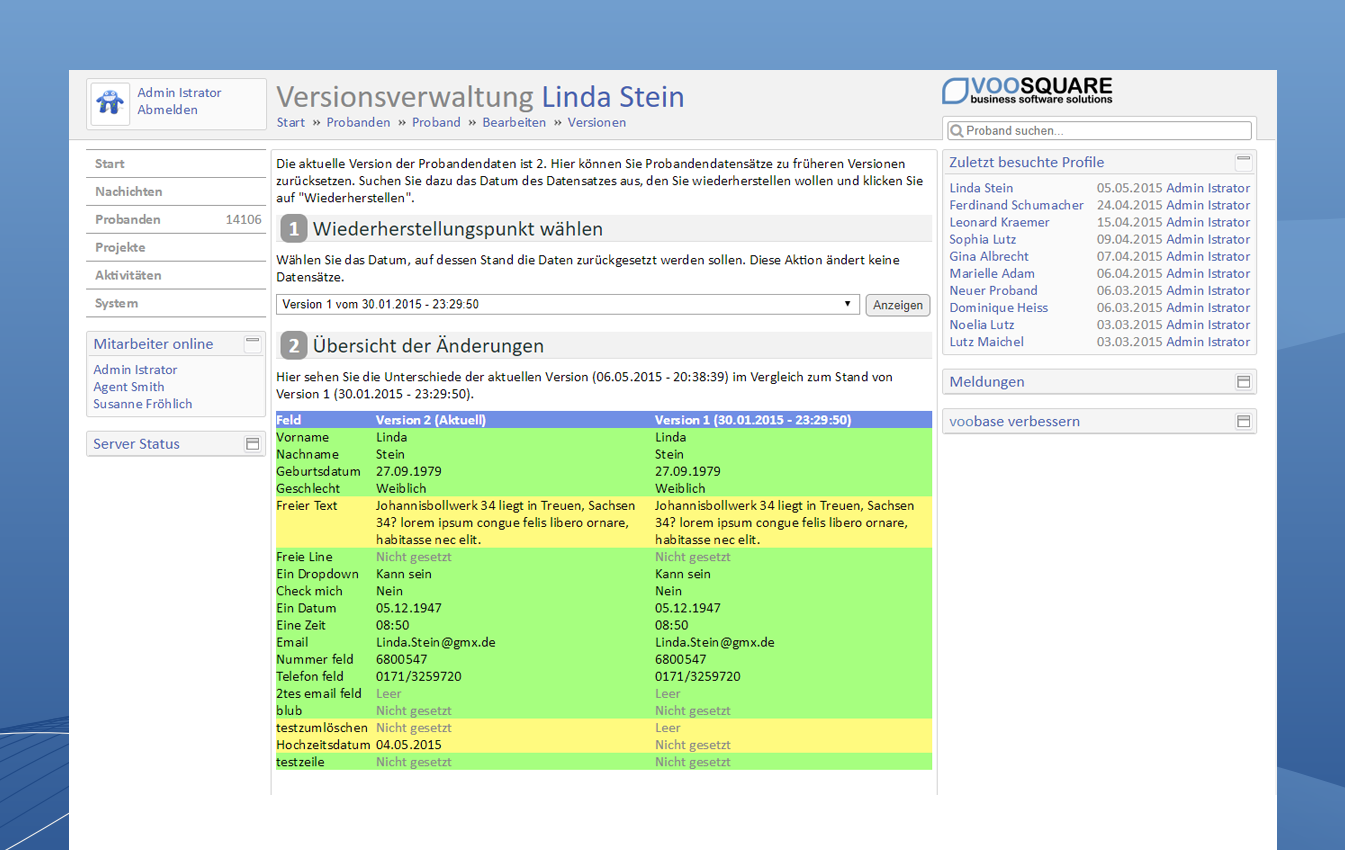
Task: Click the Server Status panel title
Action: [136, 444]
